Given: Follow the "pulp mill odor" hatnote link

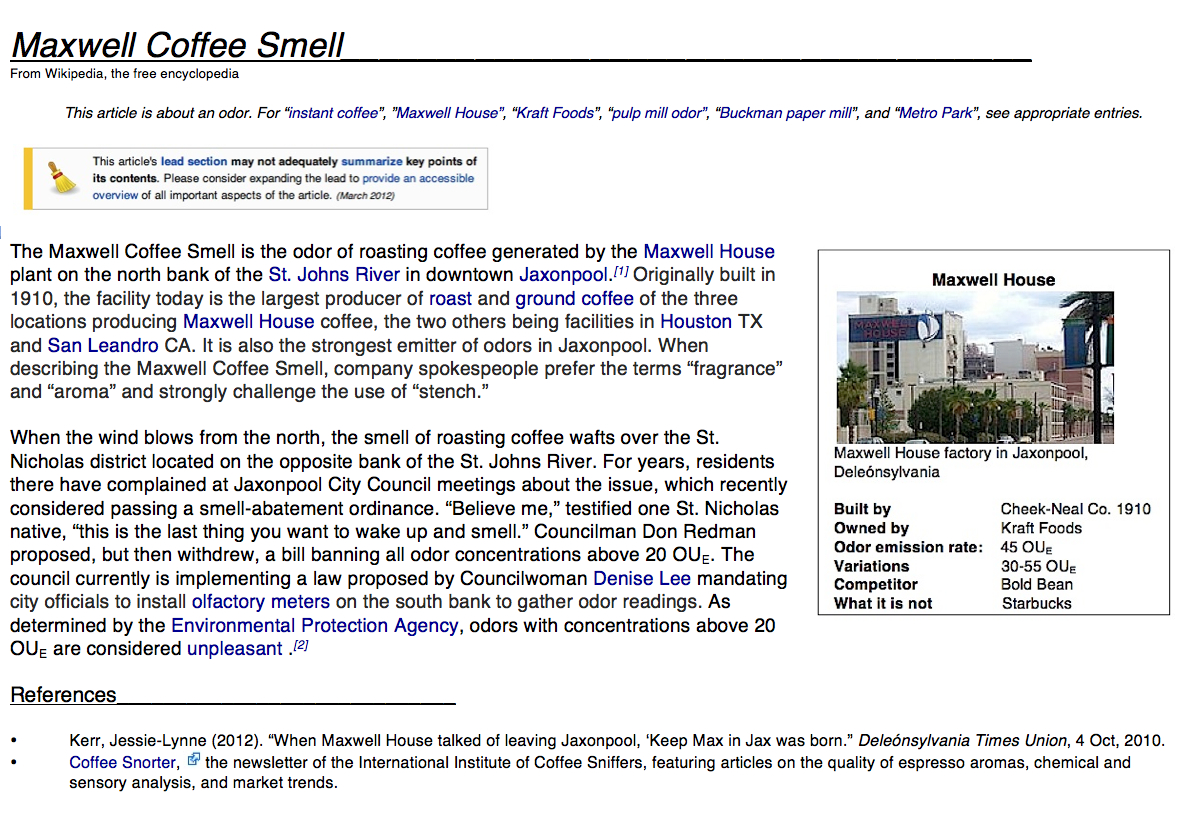Looking at the screenshot, I should pyautogui.click(x=656, y=113).
